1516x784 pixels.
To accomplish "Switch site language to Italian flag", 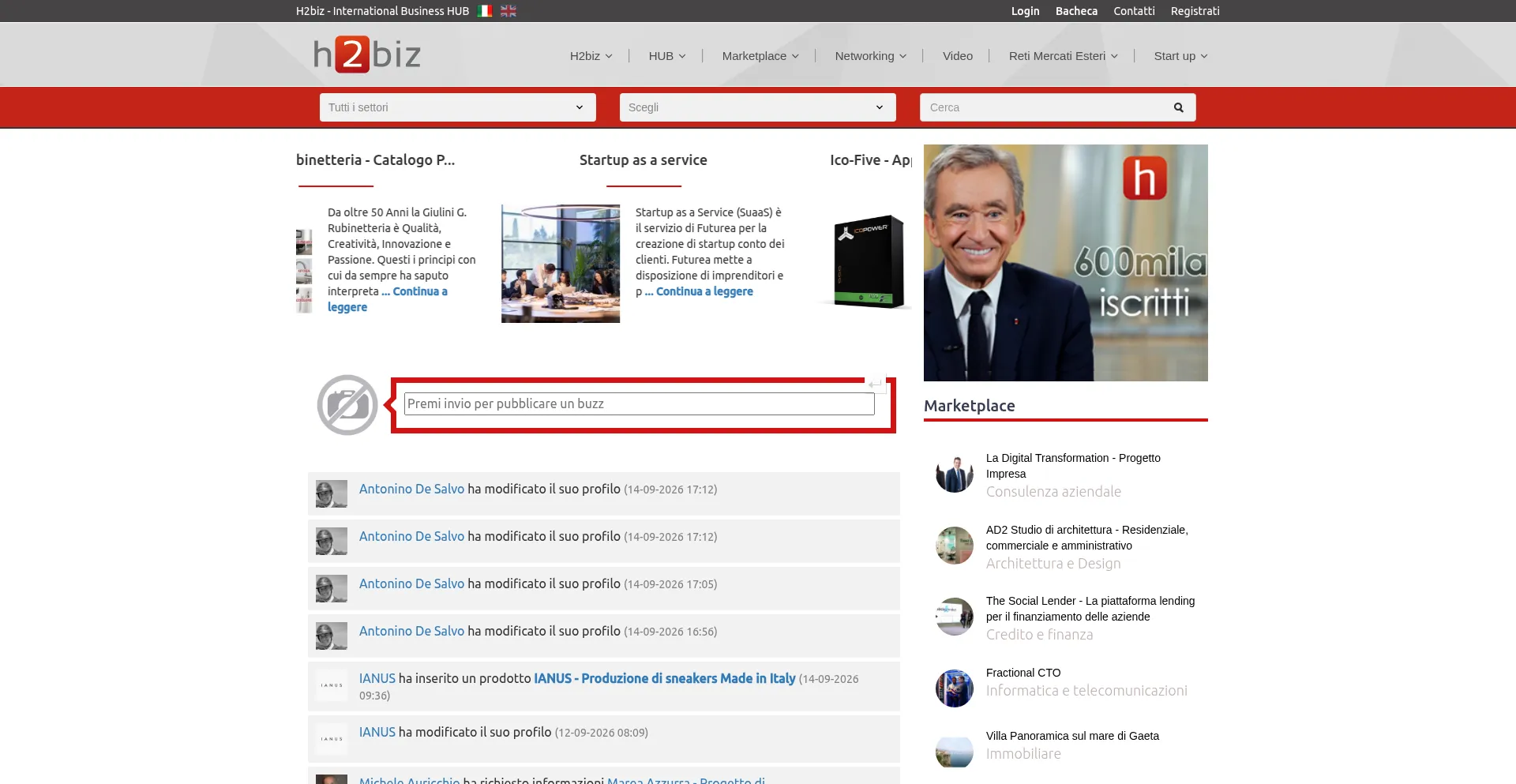I will 485,11.
